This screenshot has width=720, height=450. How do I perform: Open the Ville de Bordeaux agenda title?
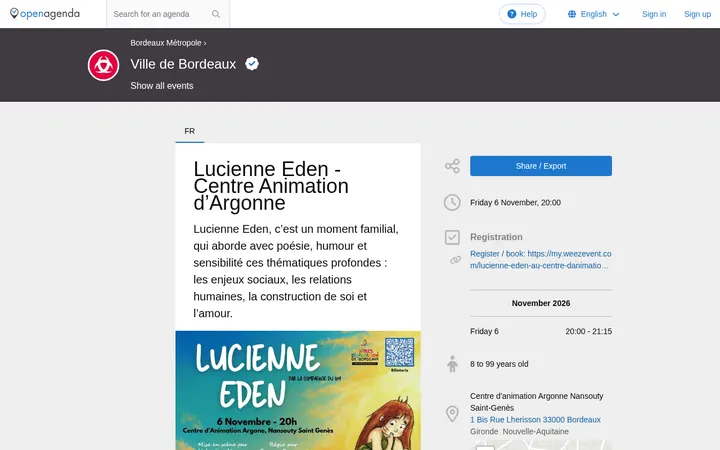[183, 64]
